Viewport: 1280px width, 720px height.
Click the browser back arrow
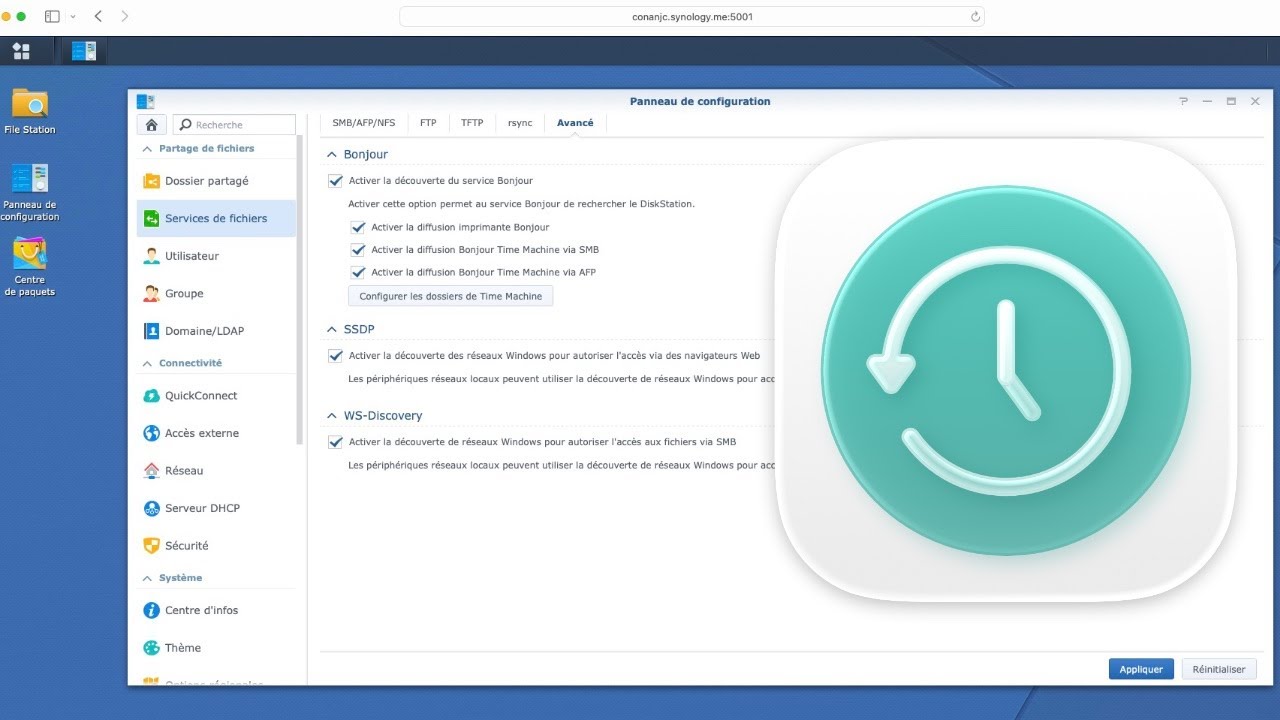tap(98, 16)
